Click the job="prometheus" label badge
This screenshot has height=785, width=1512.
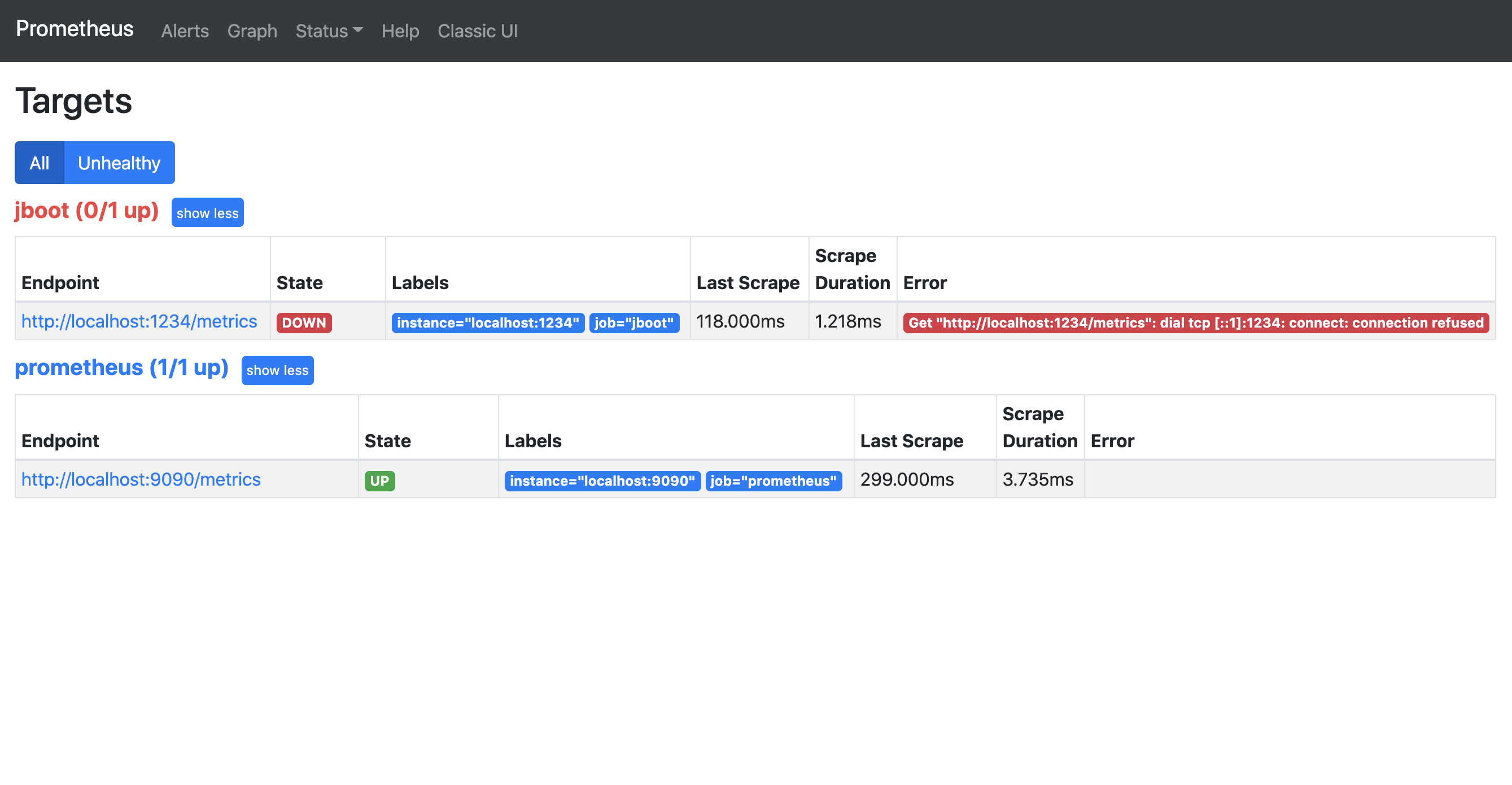point(774,480)
